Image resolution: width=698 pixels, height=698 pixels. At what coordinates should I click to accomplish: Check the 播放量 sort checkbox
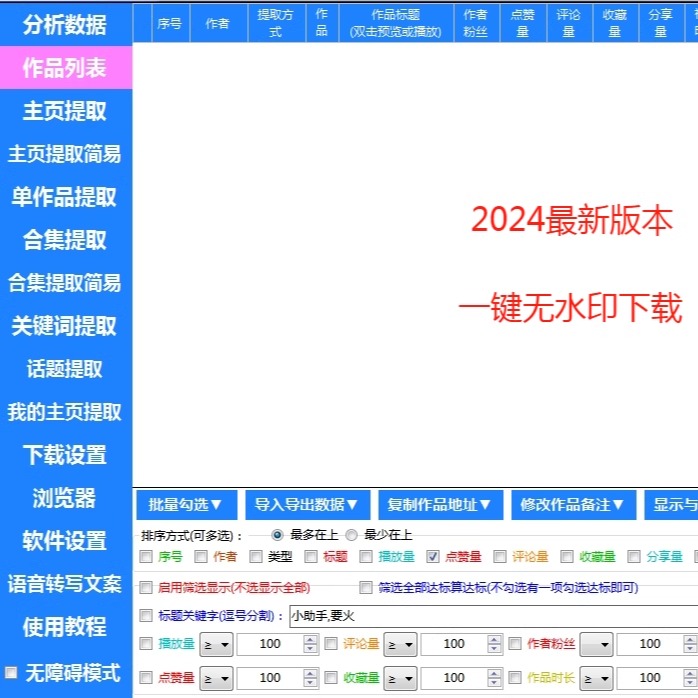366,556
